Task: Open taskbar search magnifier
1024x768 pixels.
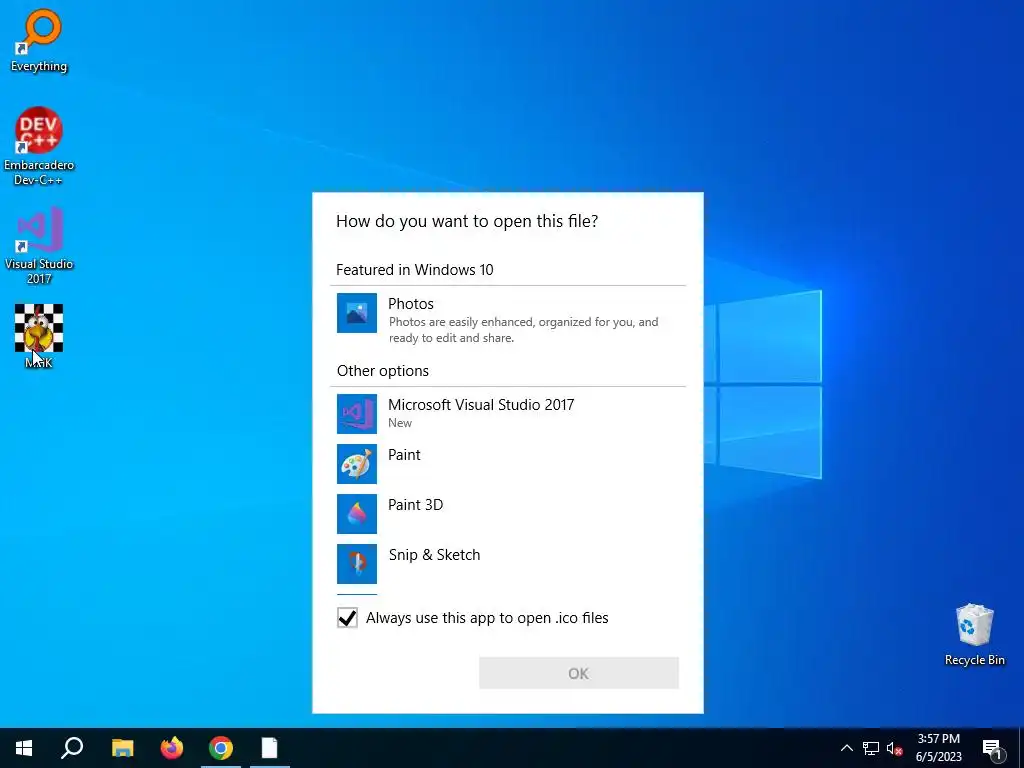Action: tap(72, 748)
